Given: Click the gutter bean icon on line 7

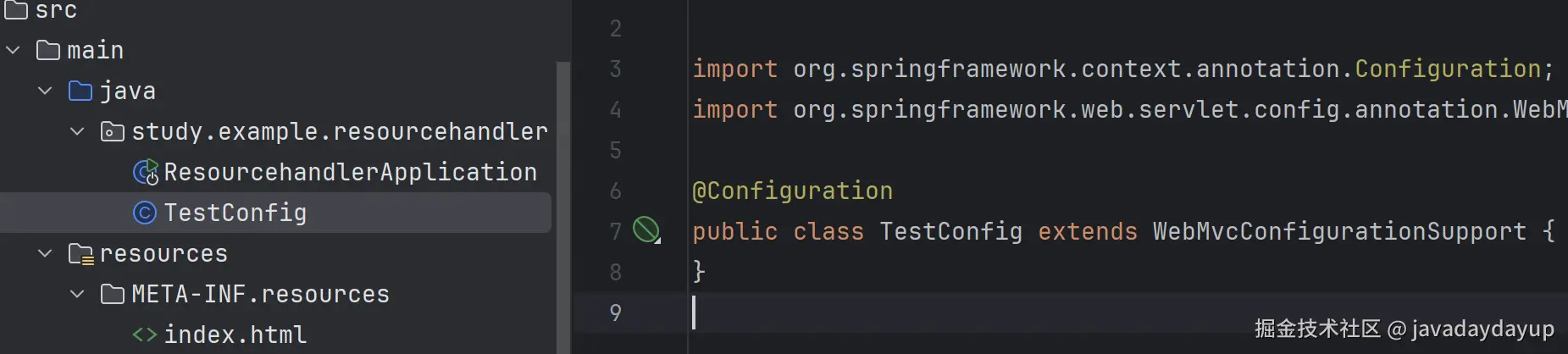Looking at the screenshot, I should point(646,230).
